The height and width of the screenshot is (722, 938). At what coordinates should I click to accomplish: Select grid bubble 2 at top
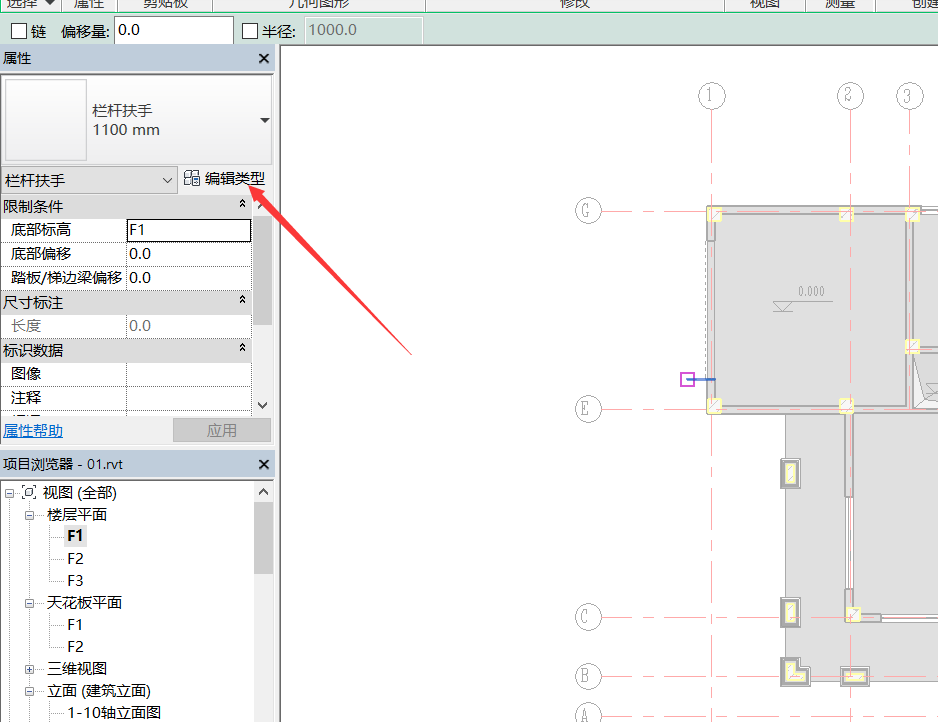pyautogui.click(x=848, y=96)
